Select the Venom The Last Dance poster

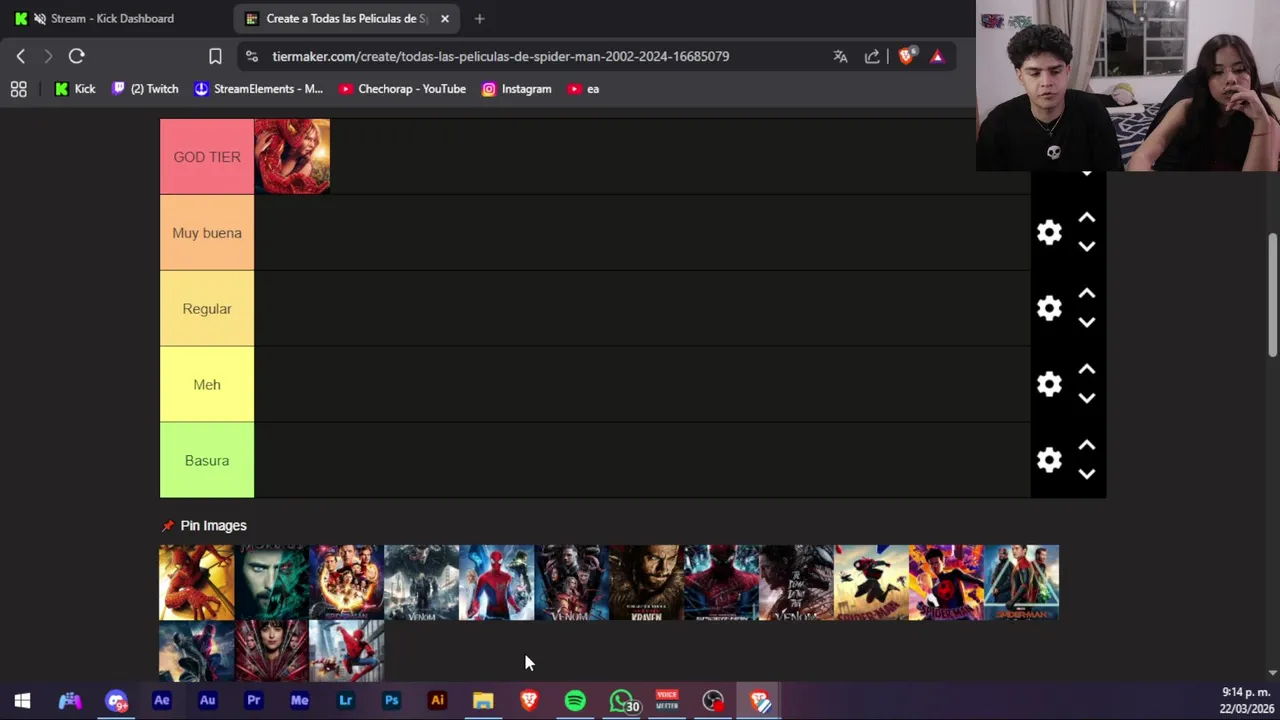point(796,582)
